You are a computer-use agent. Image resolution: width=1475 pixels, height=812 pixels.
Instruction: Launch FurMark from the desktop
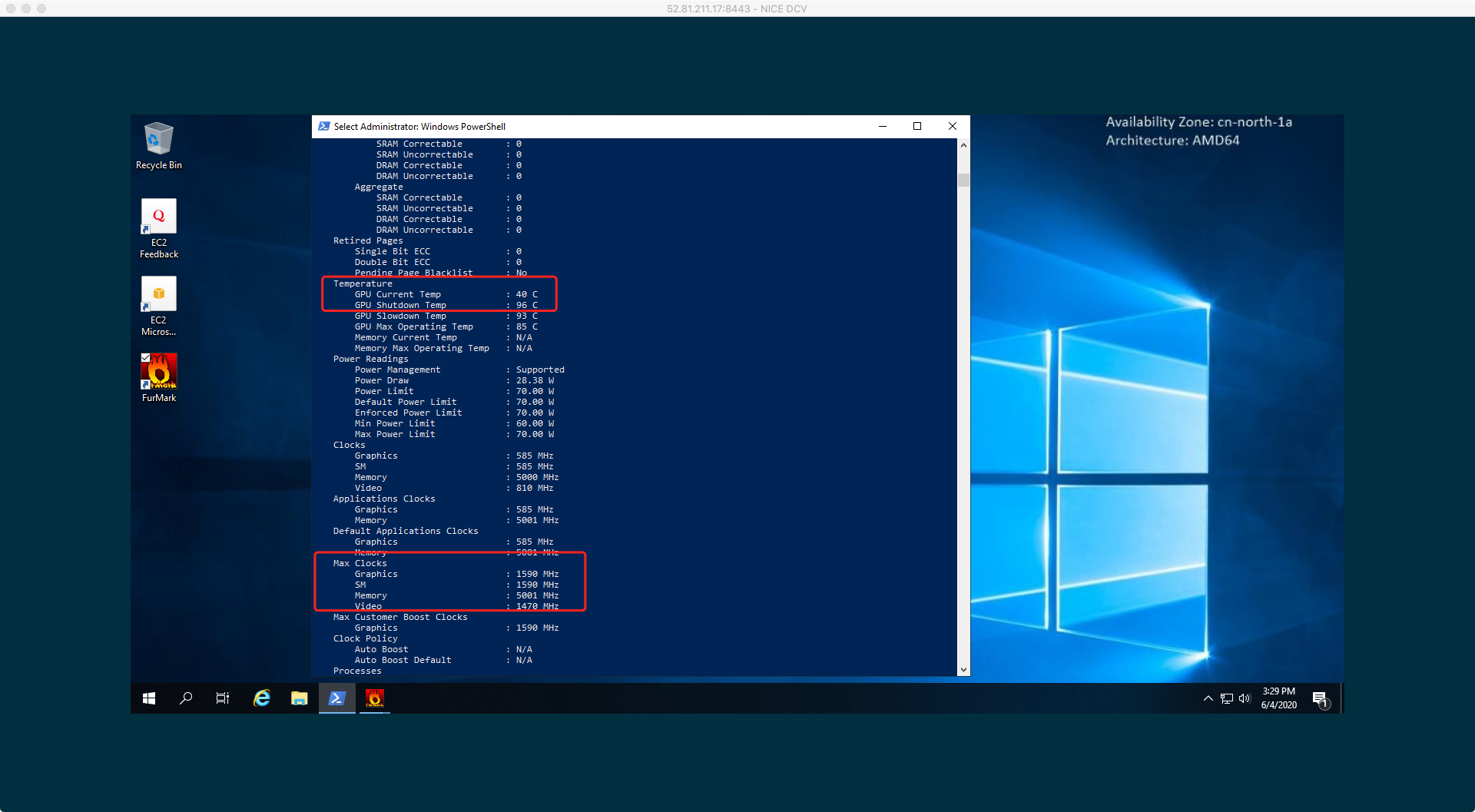[158, 372]
